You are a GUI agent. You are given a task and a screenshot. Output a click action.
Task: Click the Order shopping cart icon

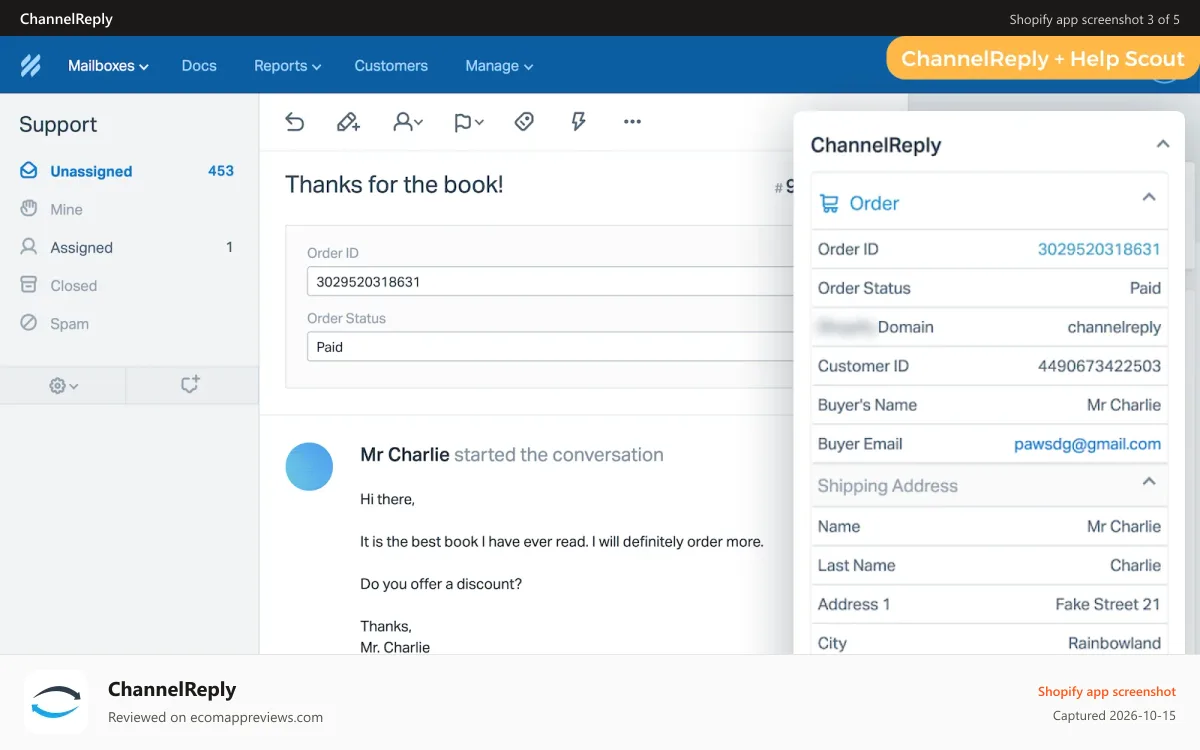point(829,204)
